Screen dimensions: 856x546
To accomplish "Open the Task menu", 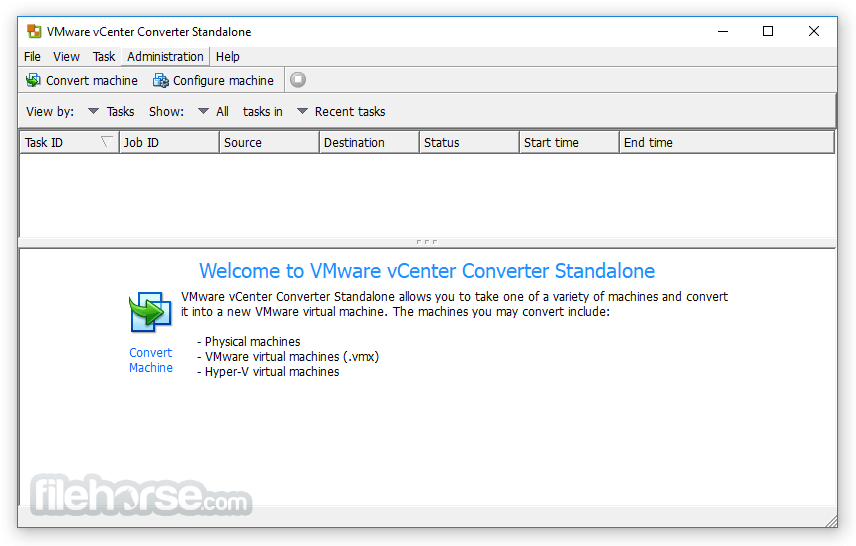I will coord(104,57).
